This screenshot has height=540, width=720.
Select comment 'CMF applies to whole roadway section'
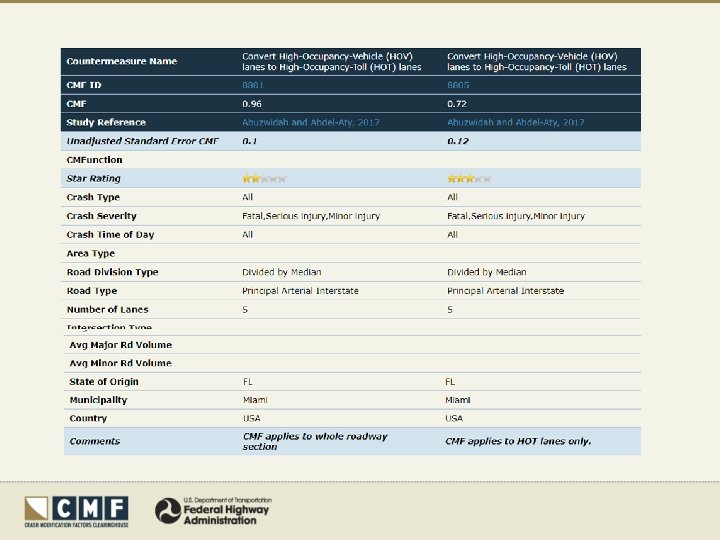315,441
